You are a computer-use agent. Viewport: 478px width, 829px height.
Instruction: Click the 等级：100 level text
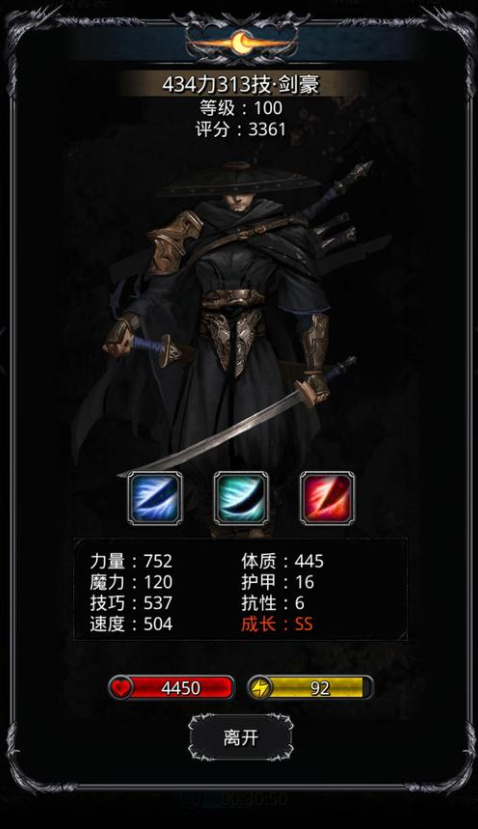click(x=241, y=108)
